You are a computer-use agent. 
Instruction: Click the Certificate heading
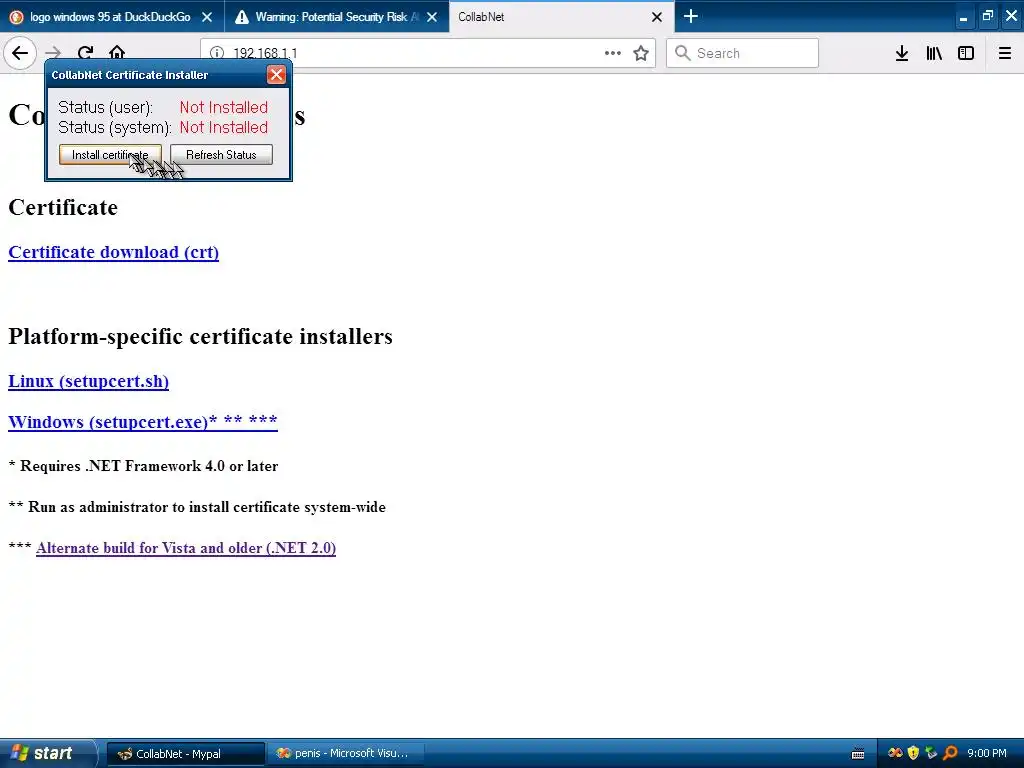tap(63, 207)
